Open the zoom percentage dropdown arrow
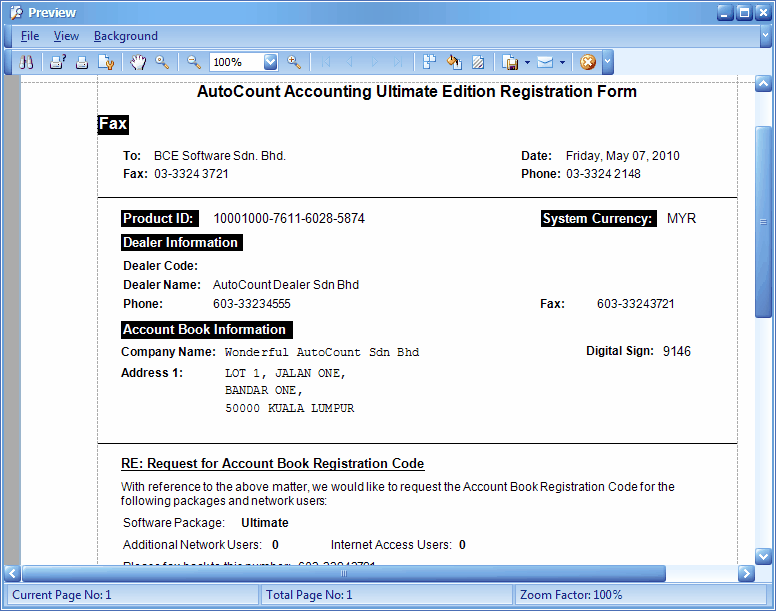 (x=270, y=62)
